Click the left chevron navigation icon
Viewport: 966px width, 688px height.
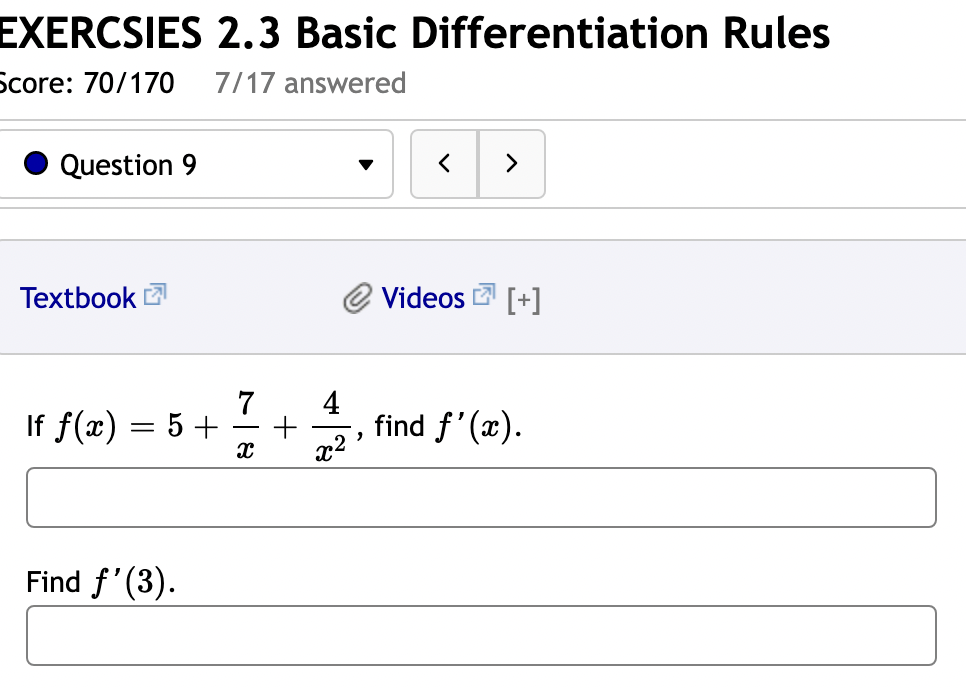click(444, 163)
